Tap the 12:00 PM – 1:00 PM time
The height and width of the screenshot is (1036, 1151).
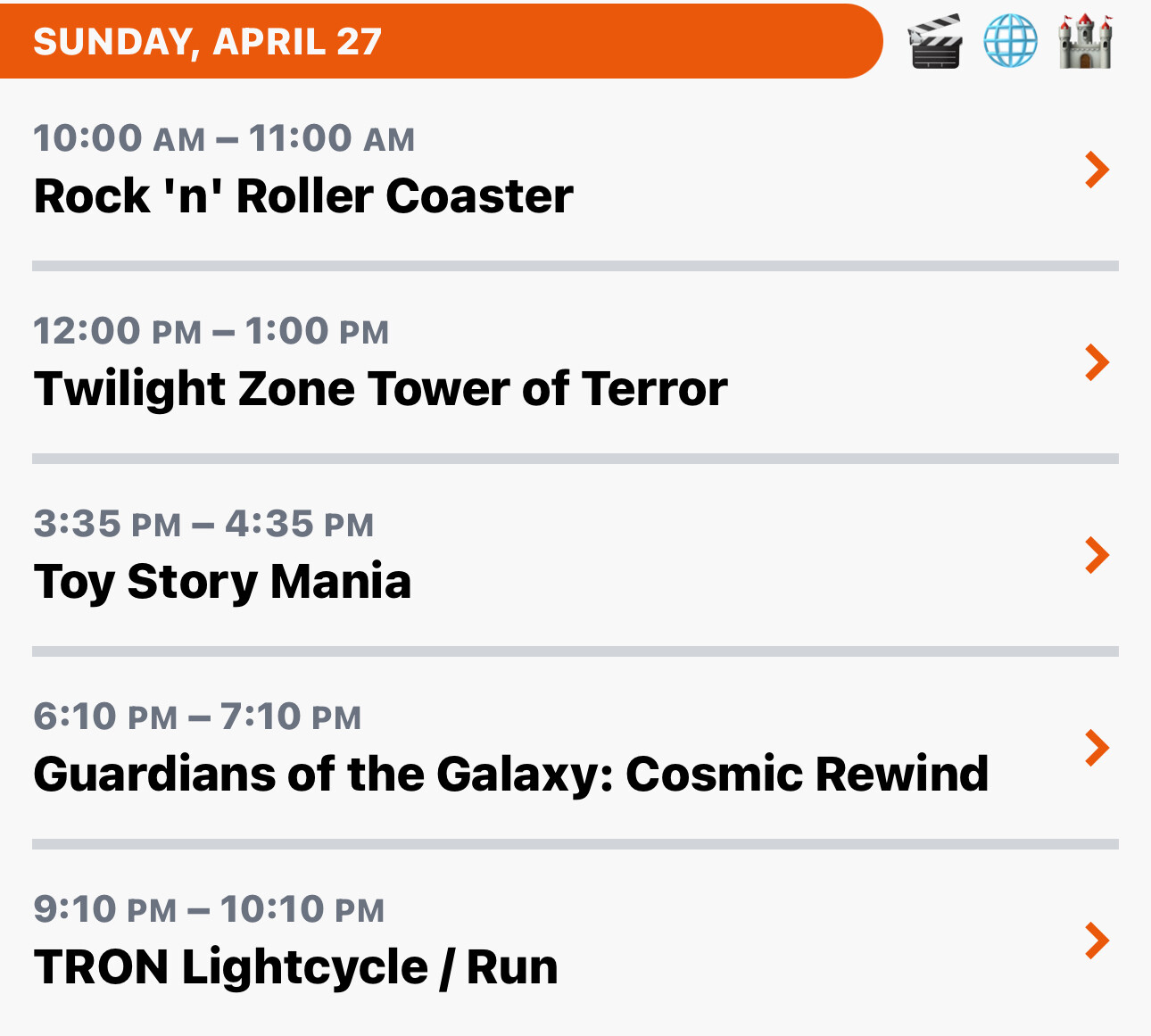pyautogui.click(x=211, y=331)
